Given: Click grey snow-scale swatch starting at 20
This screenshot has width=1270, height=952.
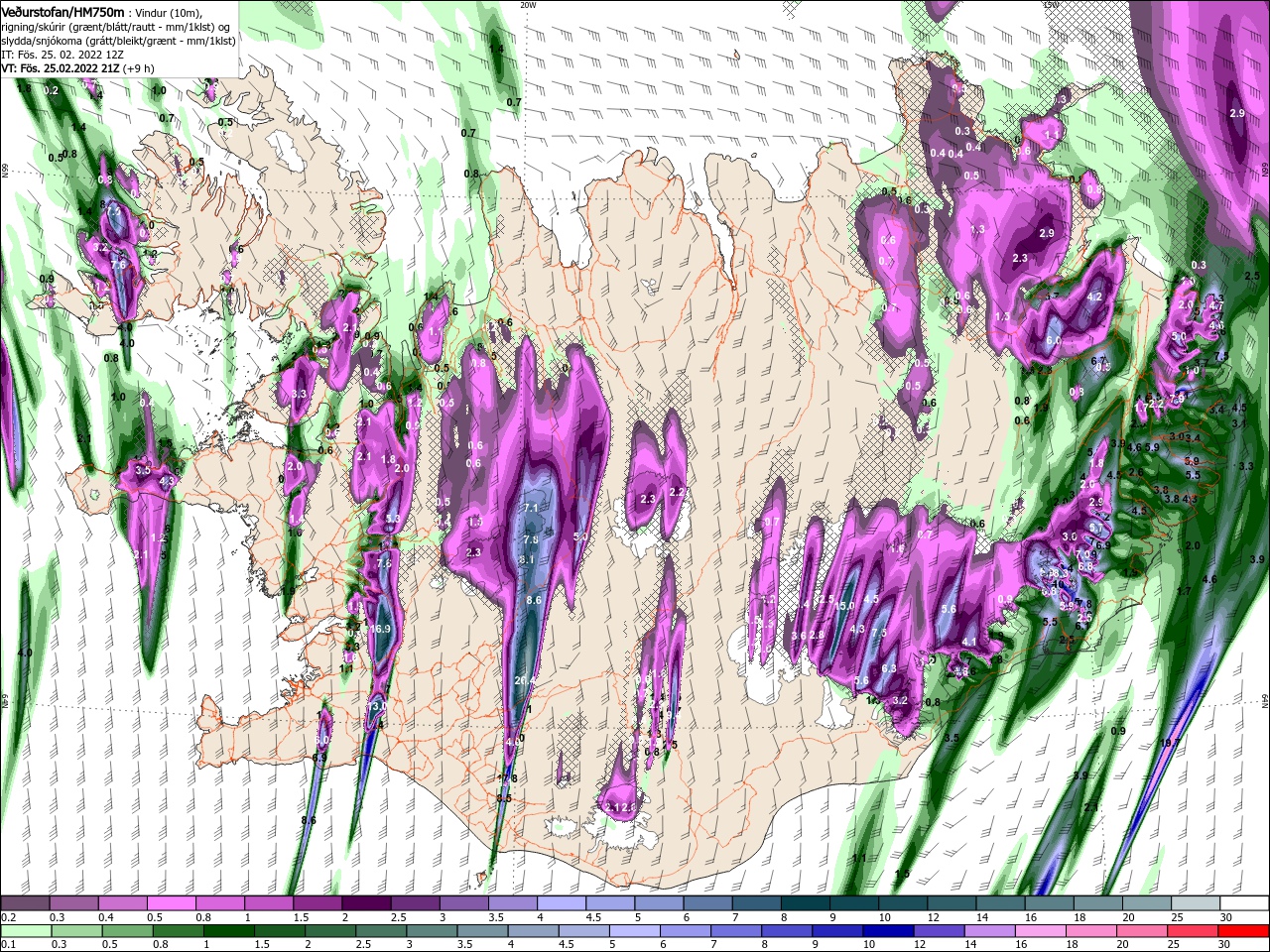Looking at the screenshot, I should coord(1146,903).
